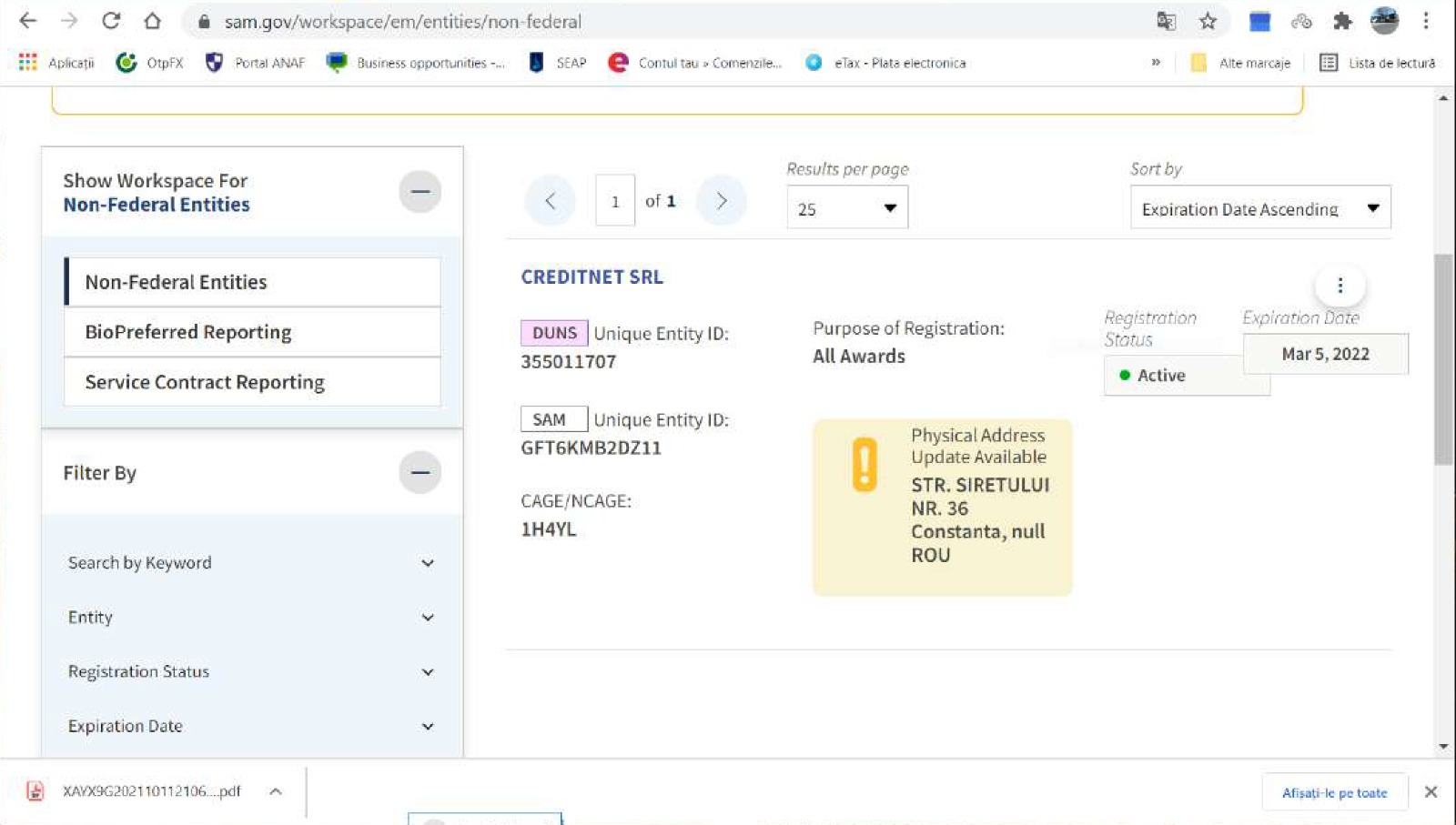Click the SAM ID GFT6KMB2DZ11
Image resolution: width=1456 pixels, height=825 pixels.
tap(591, 448)
